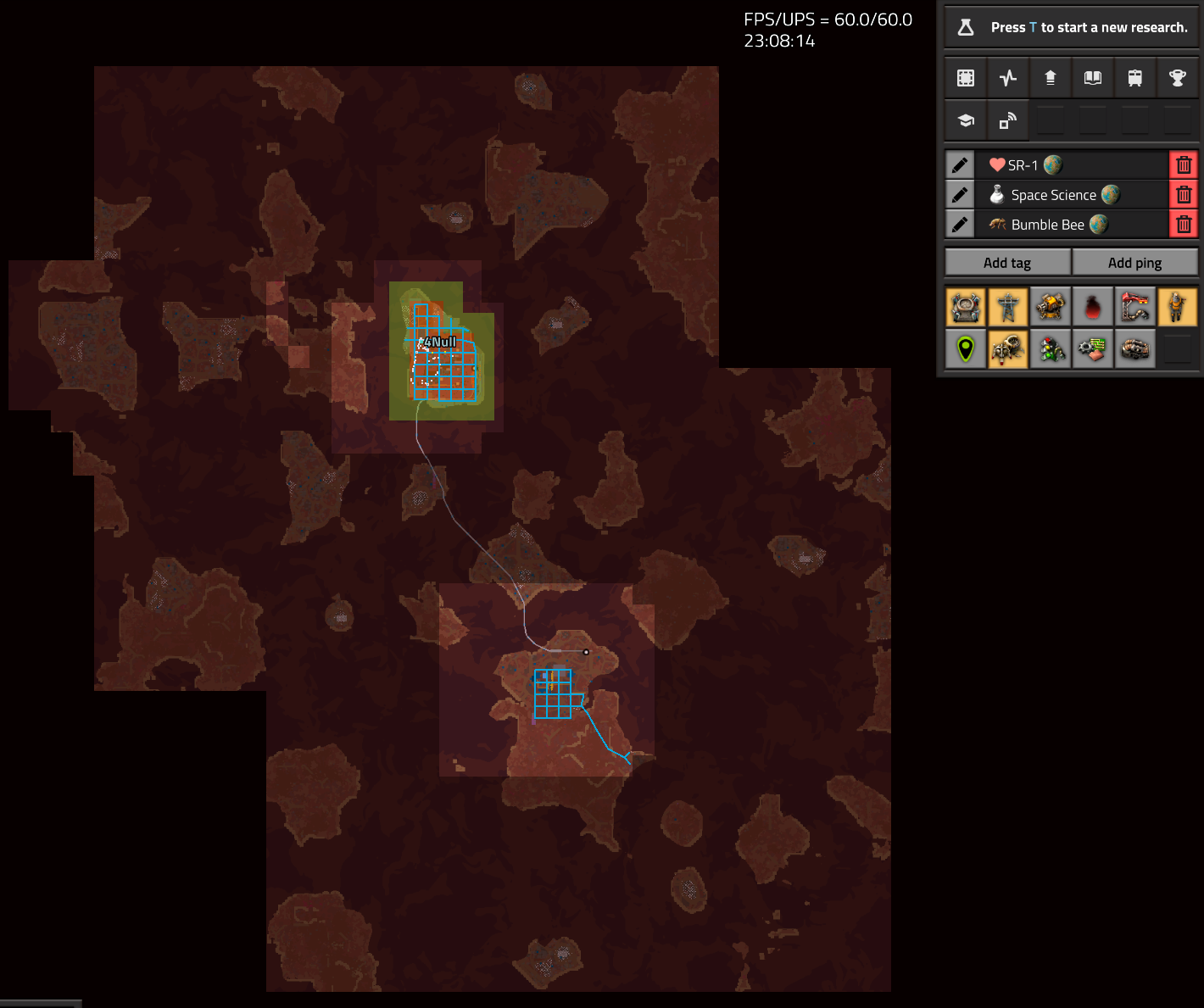The image size is (1204, 1008).
Task: Jump to the Bumble Bee pinned location
Action: [1072, 225]
